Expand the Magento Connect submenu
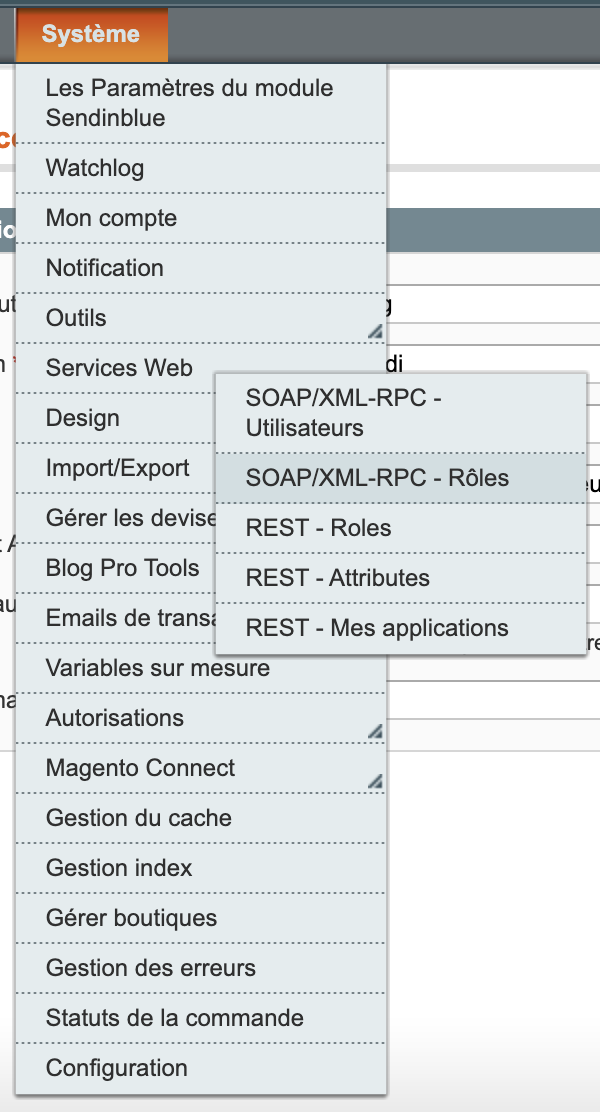Image resolution: width=600 pixels, height=1112 pixels. pos(139,768)
